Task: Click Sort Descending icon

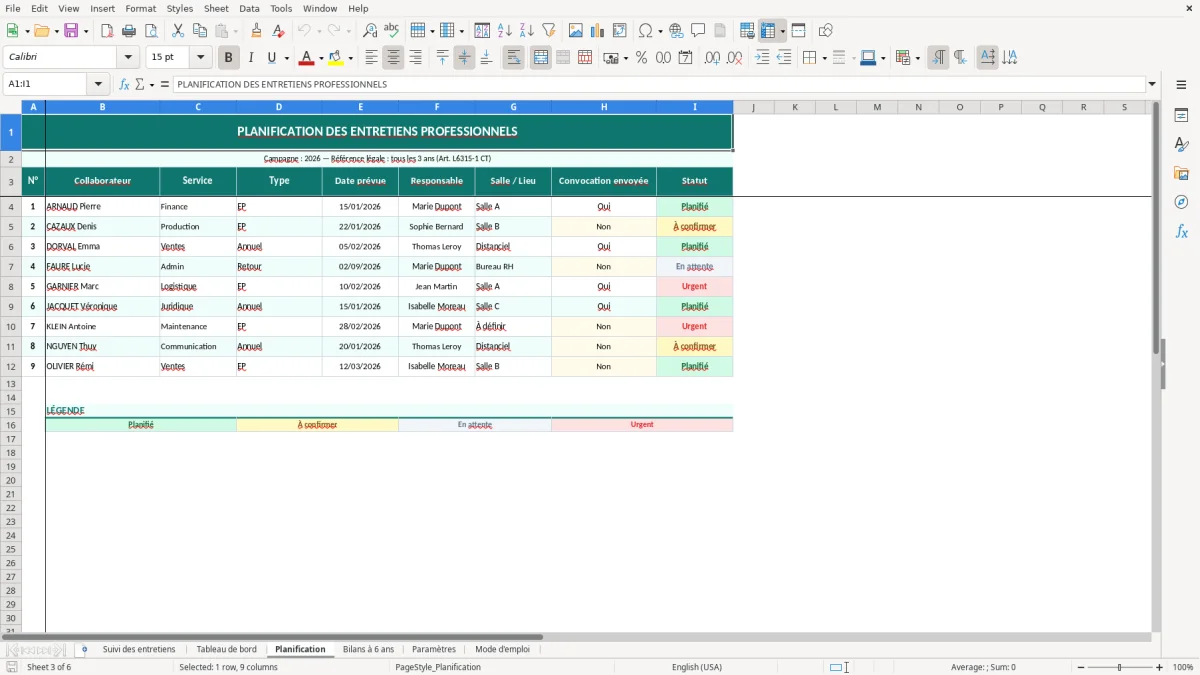Action: pyautogui.click(x=527, y=31)
